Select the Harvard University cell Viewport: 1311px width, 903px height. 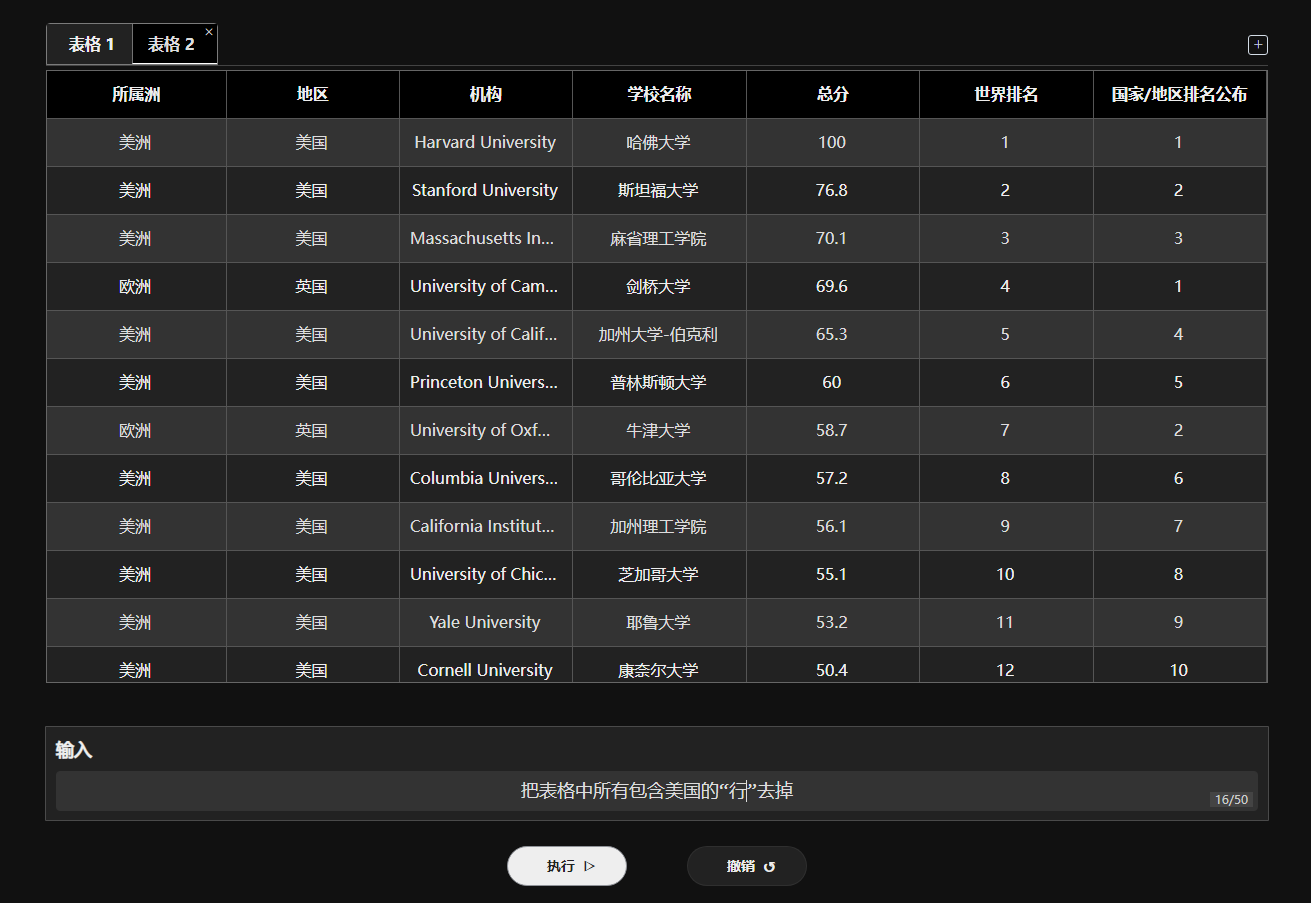pyautogui.click(x=486, y=143)
